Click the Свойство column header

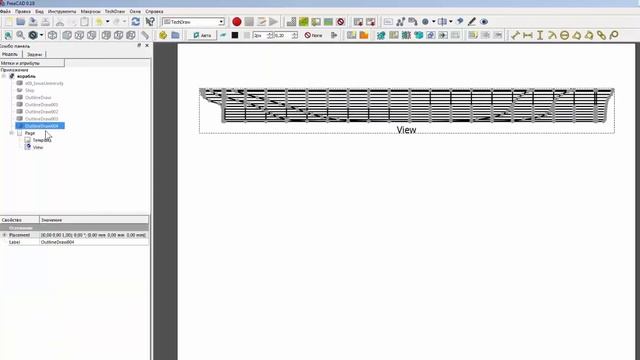point(20,220)
